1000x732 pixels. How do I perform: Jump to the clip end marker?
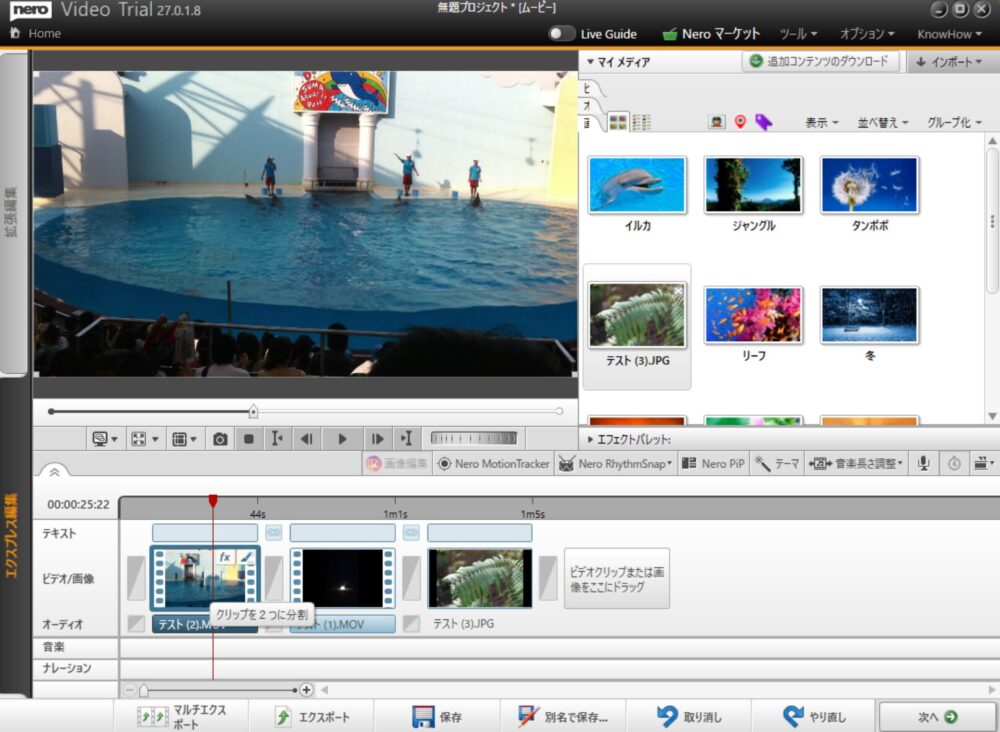[406, 439]
